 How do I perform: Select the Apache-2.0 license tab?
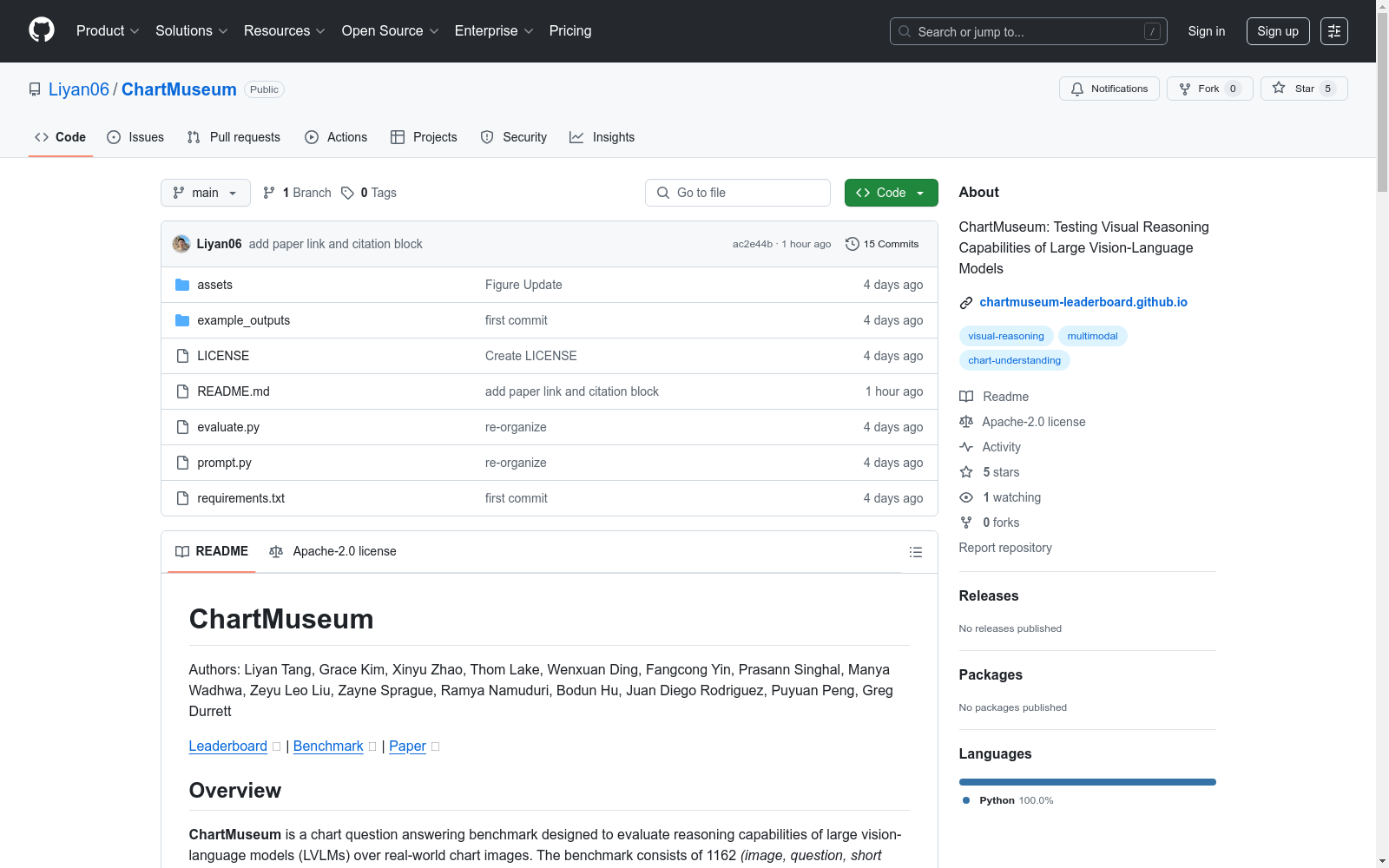coord(332,551)
